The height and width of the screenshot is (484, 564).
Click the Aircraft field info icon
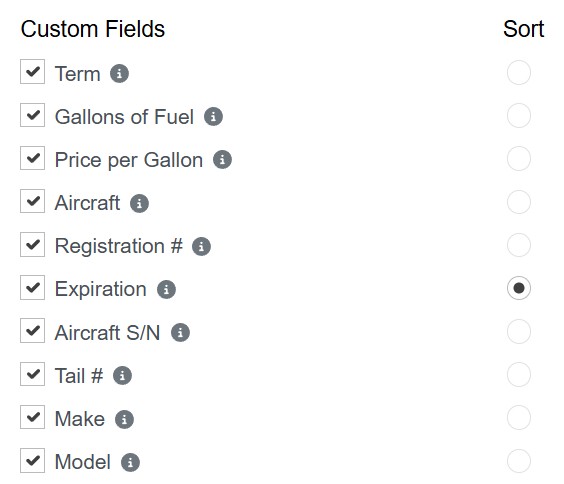(x=139, y=203)
